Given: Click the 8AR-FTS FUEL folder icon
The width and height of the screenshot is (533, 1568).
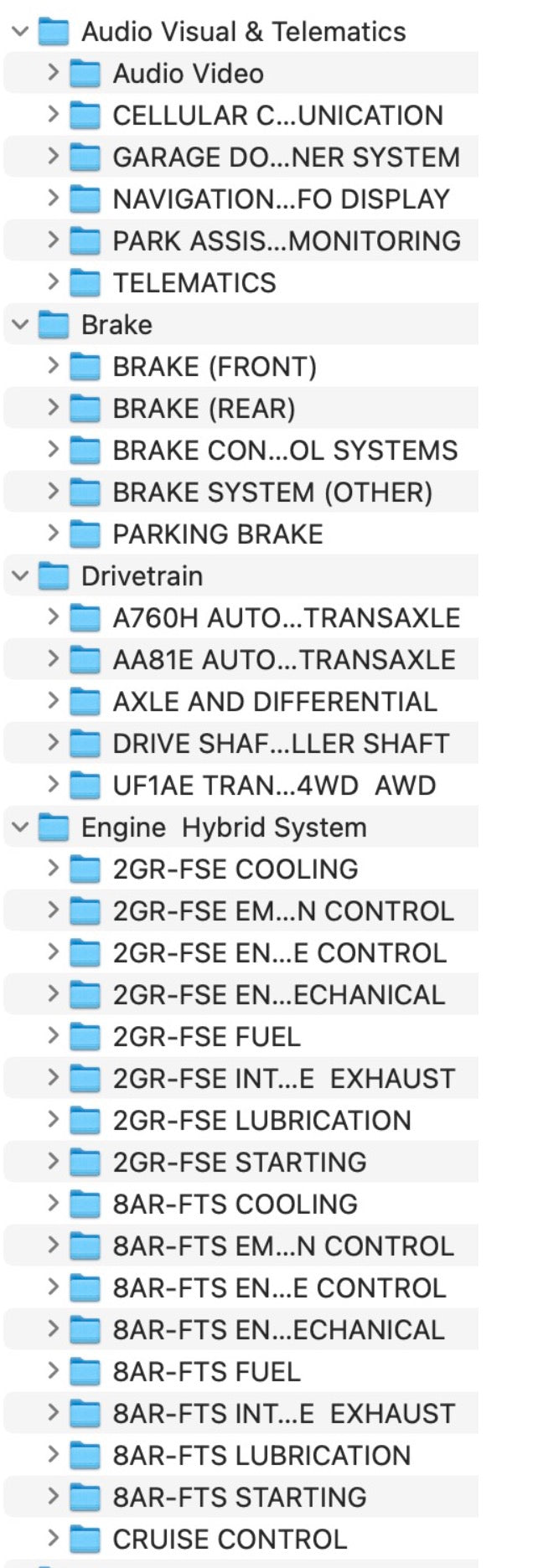Looking at the screenshot, I should pos(85,1372).
